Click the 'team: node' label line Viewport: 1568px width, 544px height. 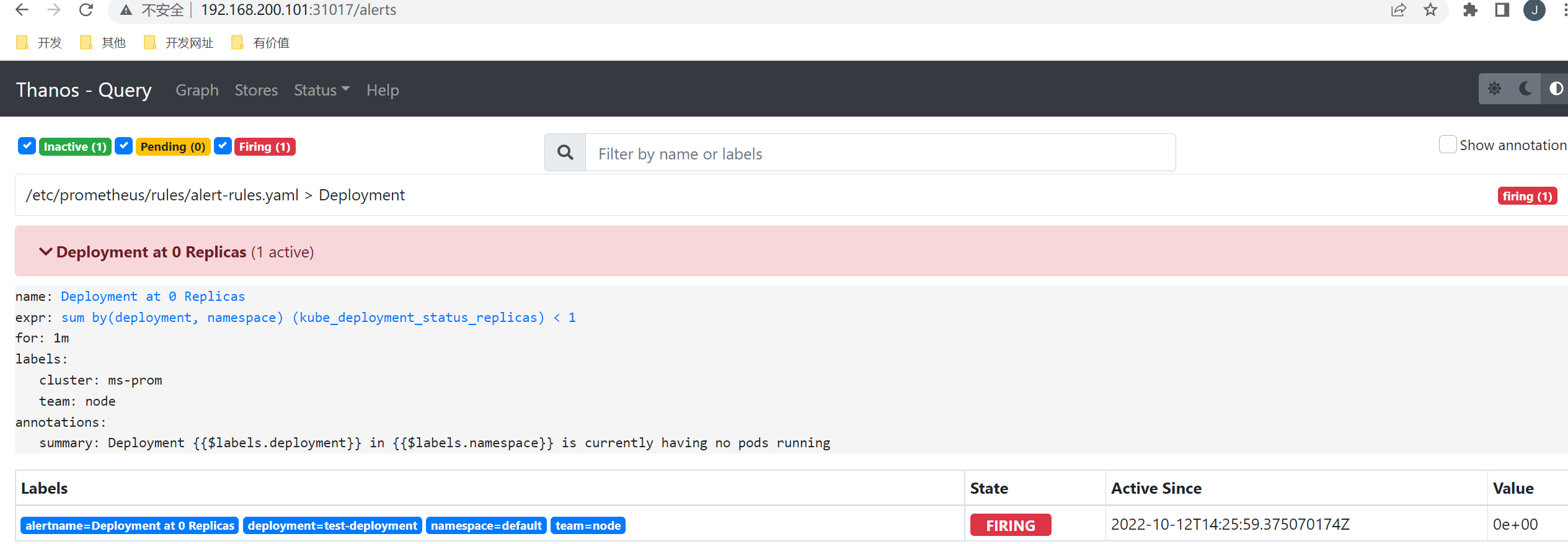coord(78,401)
